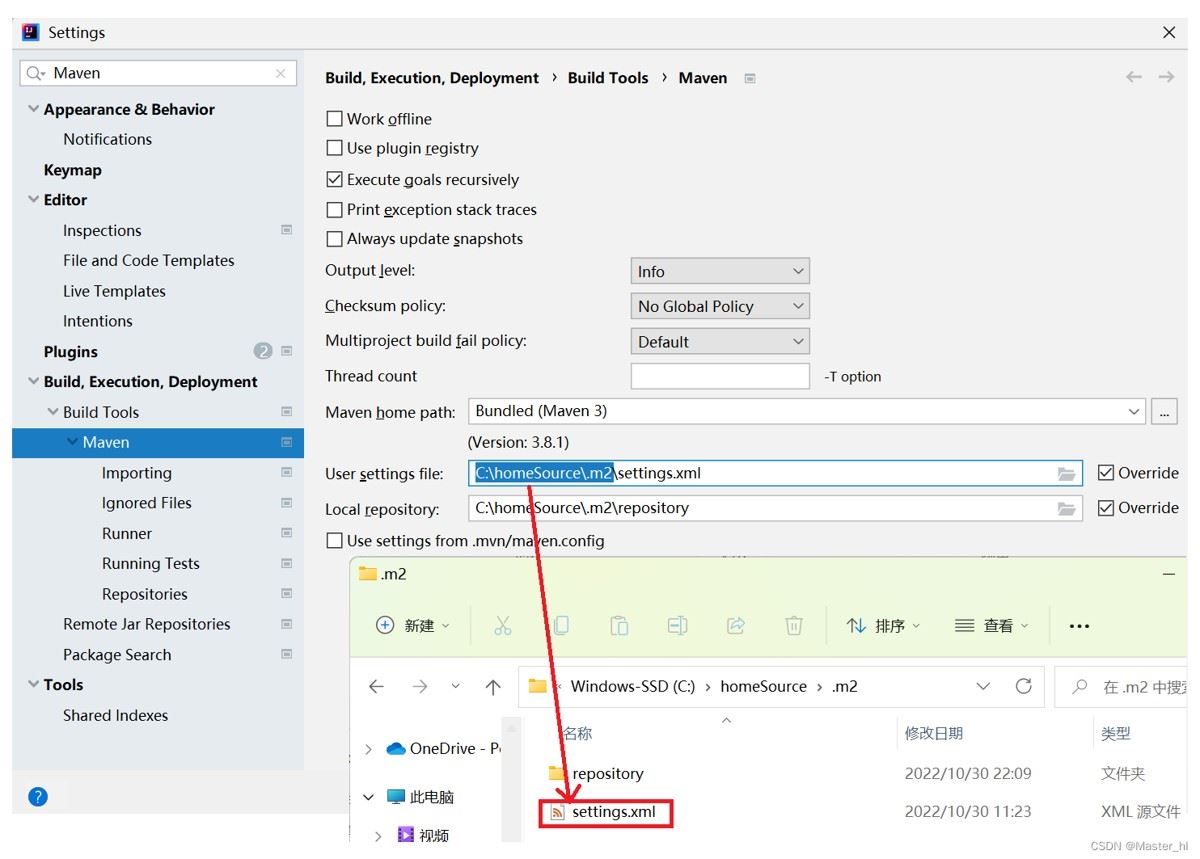This screenshot has width=1200, height=859.
Task: Click the help question mark icon
Action: [x=38, y=796]
